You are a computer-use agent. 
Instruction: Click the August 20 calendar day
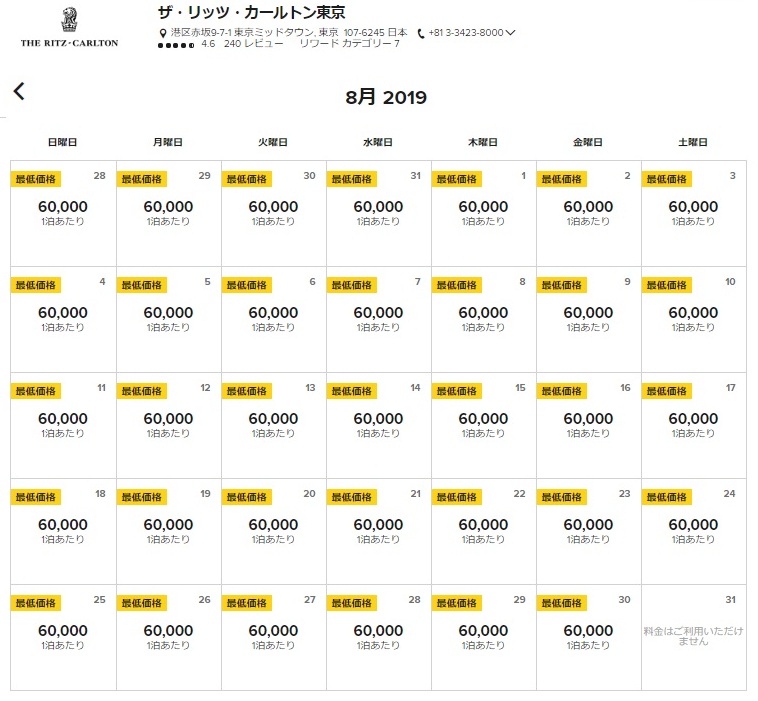coord(274,531)
